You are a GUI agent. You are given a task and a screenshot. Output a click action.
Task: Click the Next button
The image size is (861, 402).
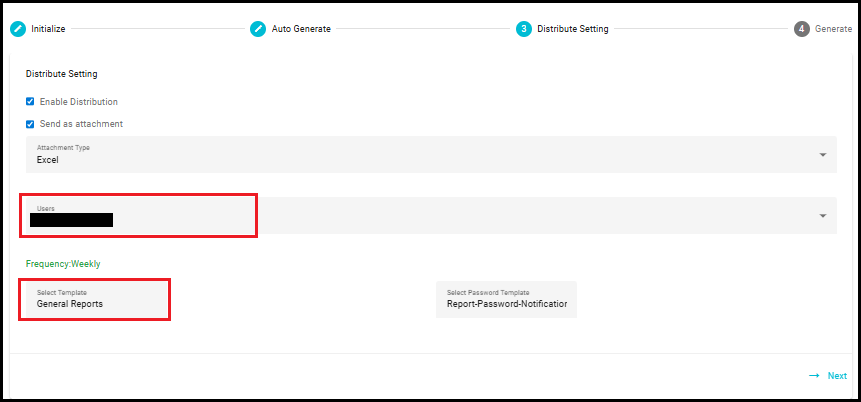click(x=828, y=376)
